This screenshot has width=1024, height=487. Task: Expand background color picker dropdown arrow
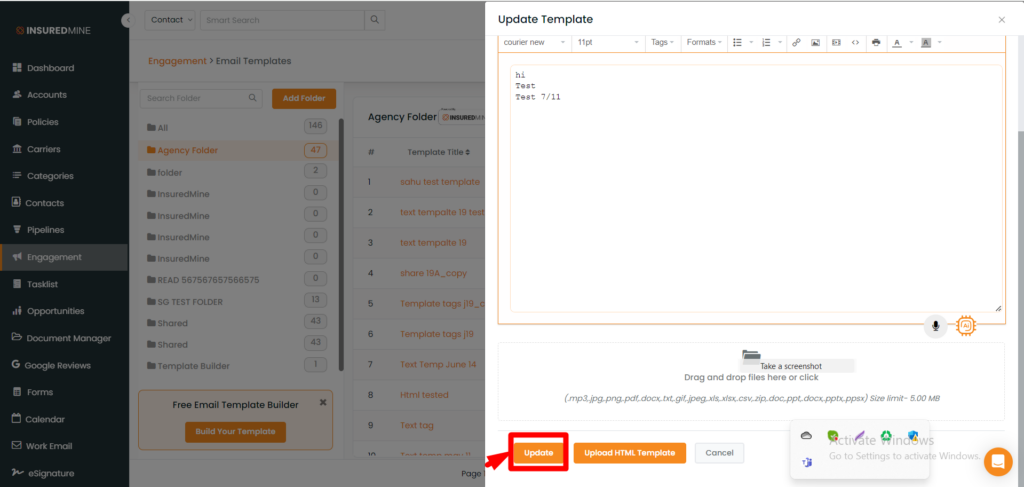tap(939, 42)
